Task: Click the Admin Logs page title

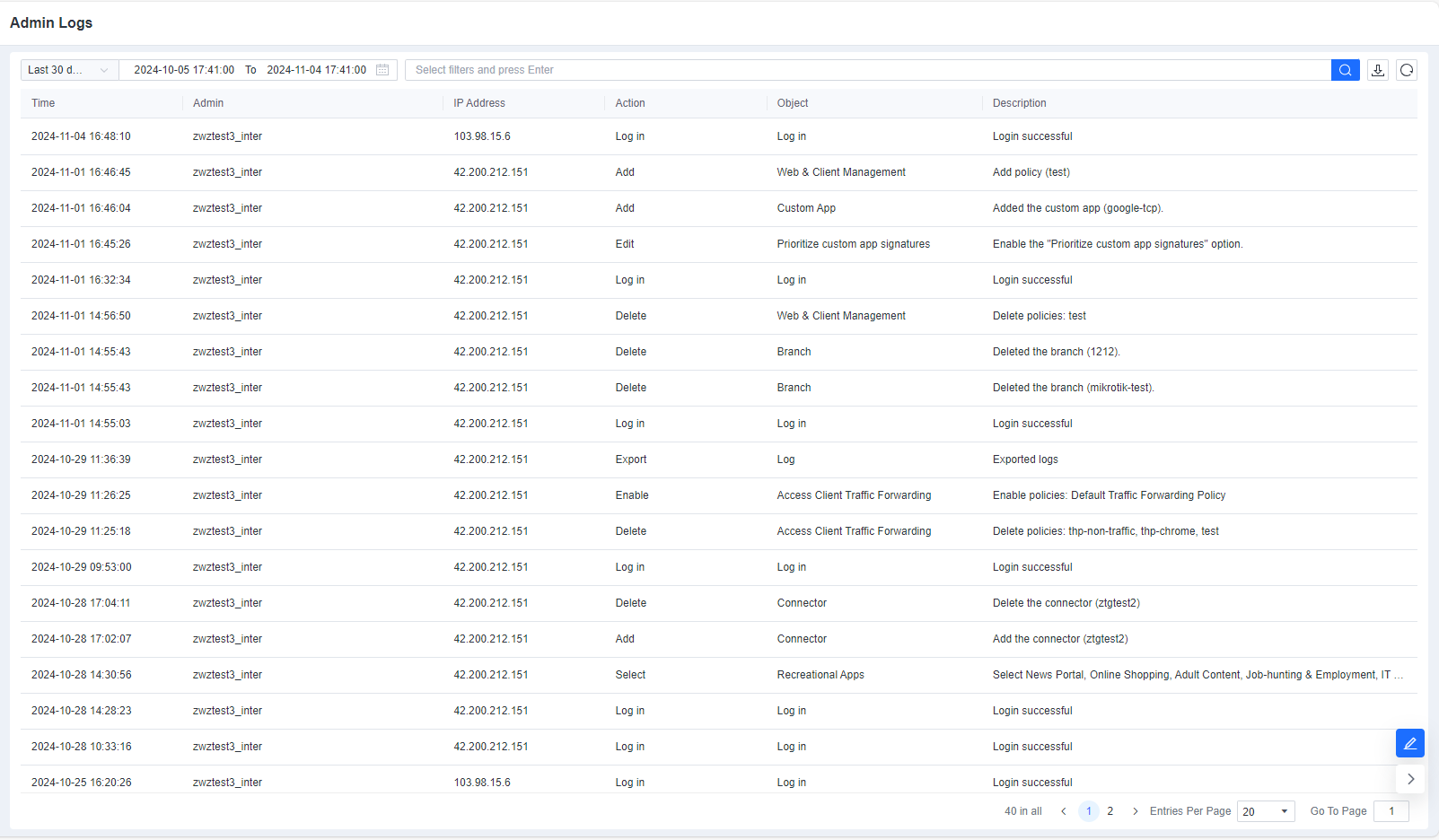Action: [51, 22]
